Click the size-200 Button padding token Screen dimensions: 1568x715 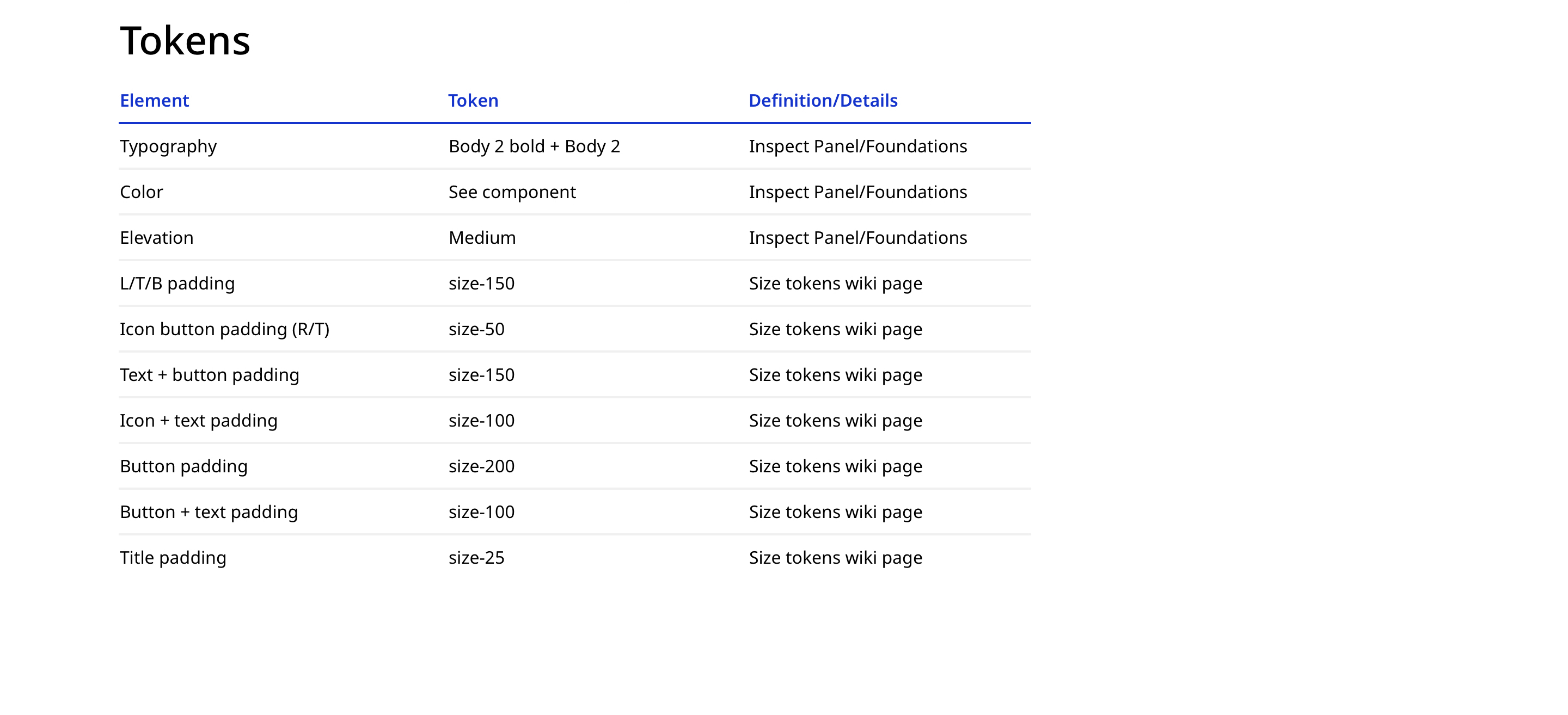click(x=481, y=466)
